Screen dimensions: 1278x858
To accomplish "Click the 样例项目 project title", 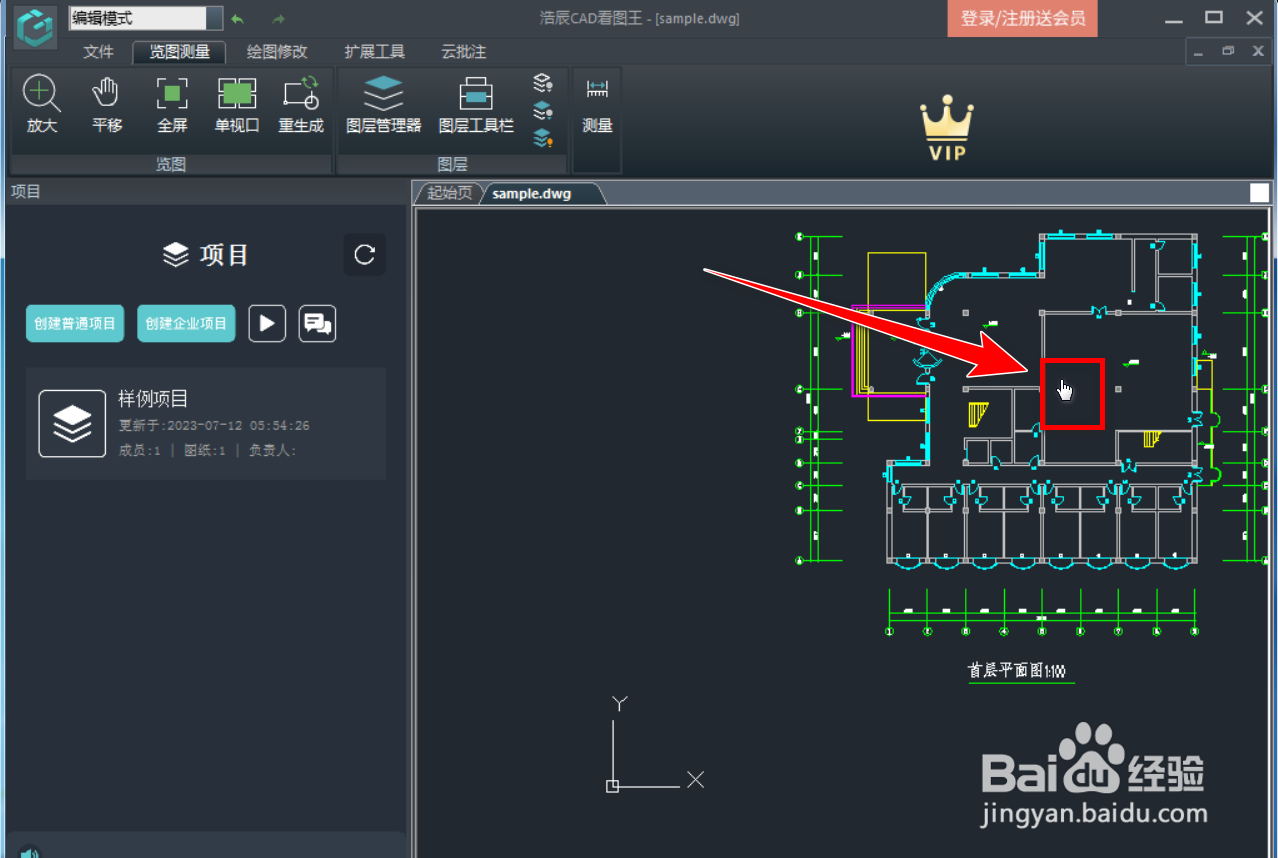I will pos(153,399).
